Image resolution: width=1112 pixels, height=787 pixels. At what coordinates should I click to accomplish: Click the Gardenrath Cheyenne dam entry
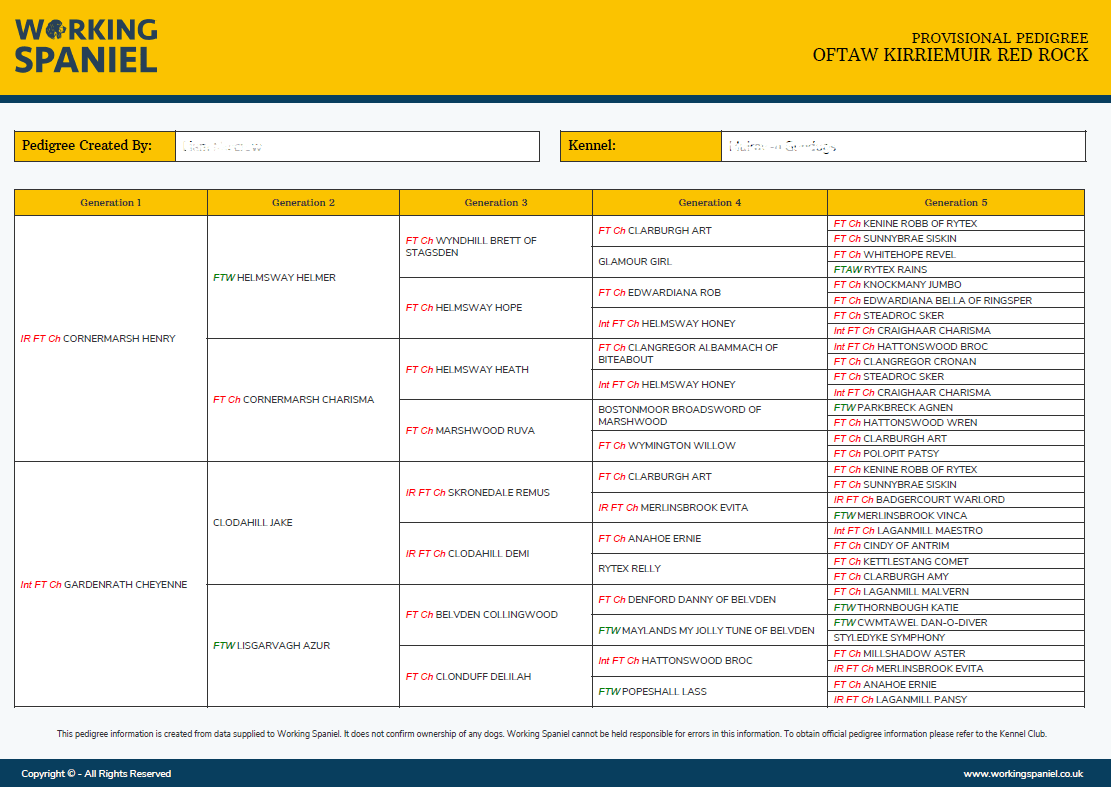104,585
